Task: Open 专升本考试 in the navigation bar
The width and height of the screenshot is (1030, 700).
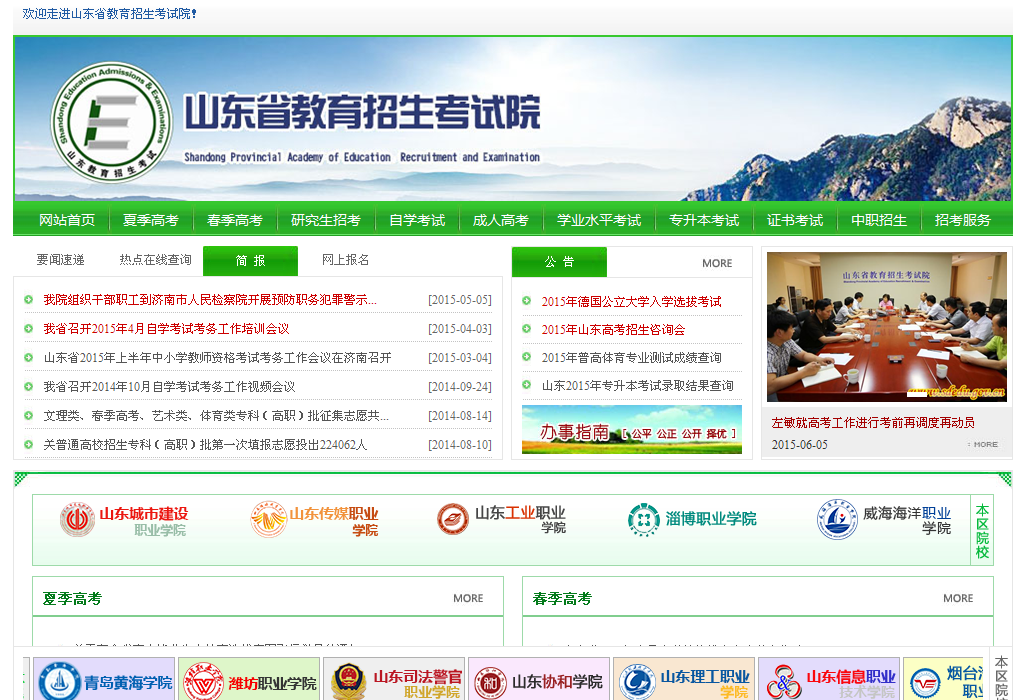Action: pyautogui.click(x=704, y=220)
